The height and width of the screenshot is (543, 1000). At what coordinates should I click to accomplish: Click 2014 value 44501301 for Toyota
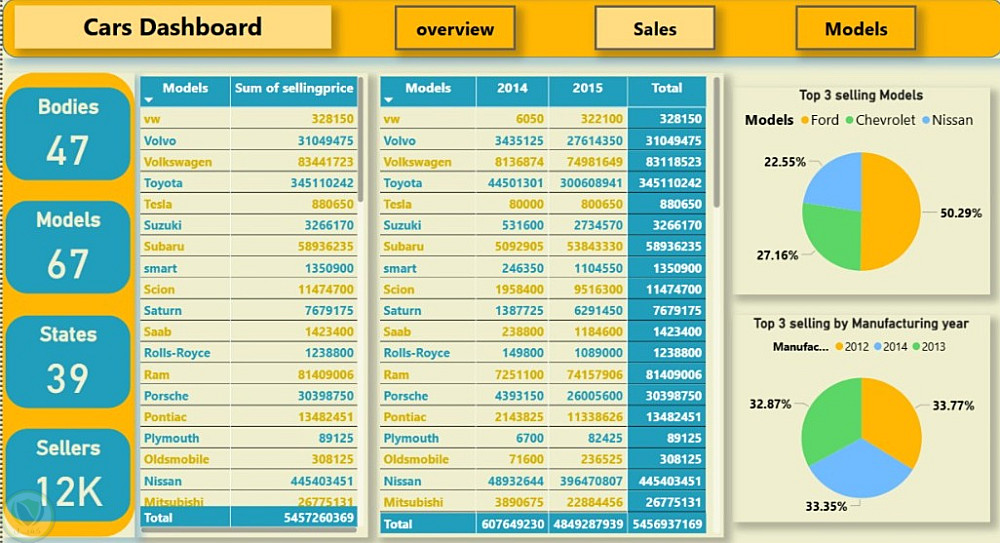[516, 183]
